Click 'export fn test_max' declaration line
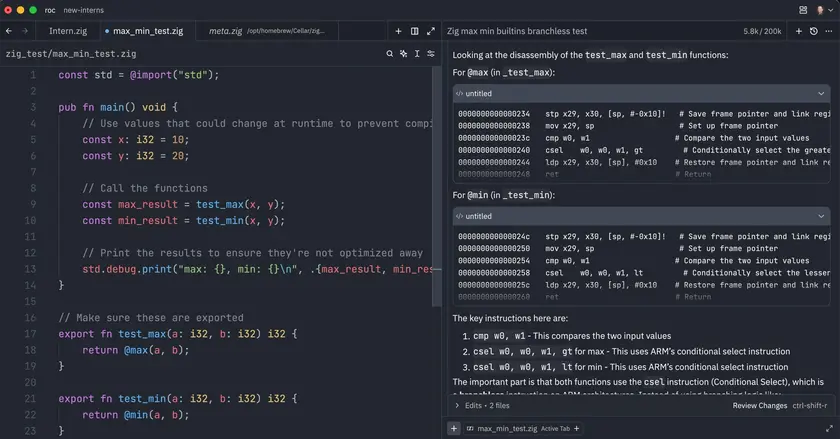 178,334
